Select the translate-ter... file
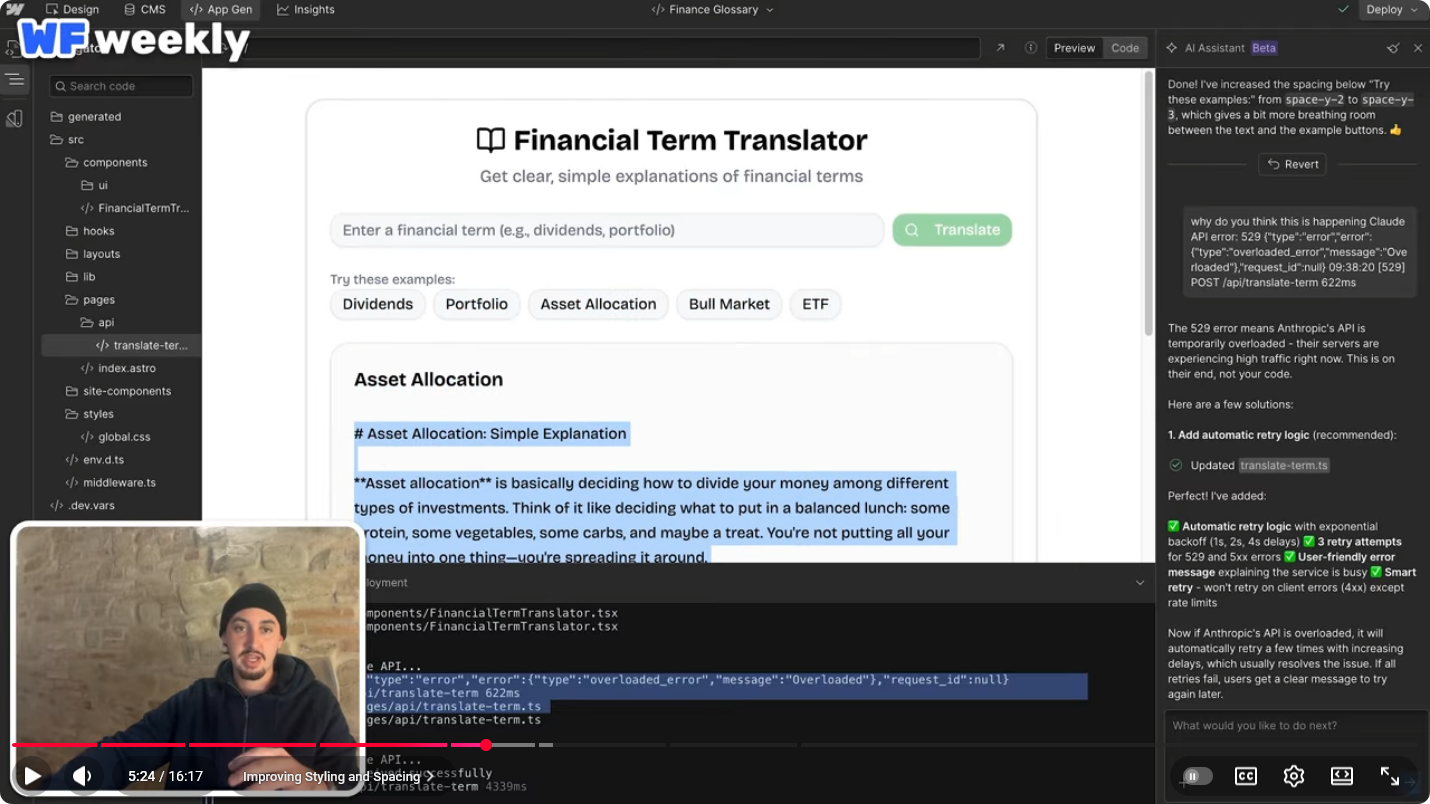The image size is (1430, 804). point(121,345)
